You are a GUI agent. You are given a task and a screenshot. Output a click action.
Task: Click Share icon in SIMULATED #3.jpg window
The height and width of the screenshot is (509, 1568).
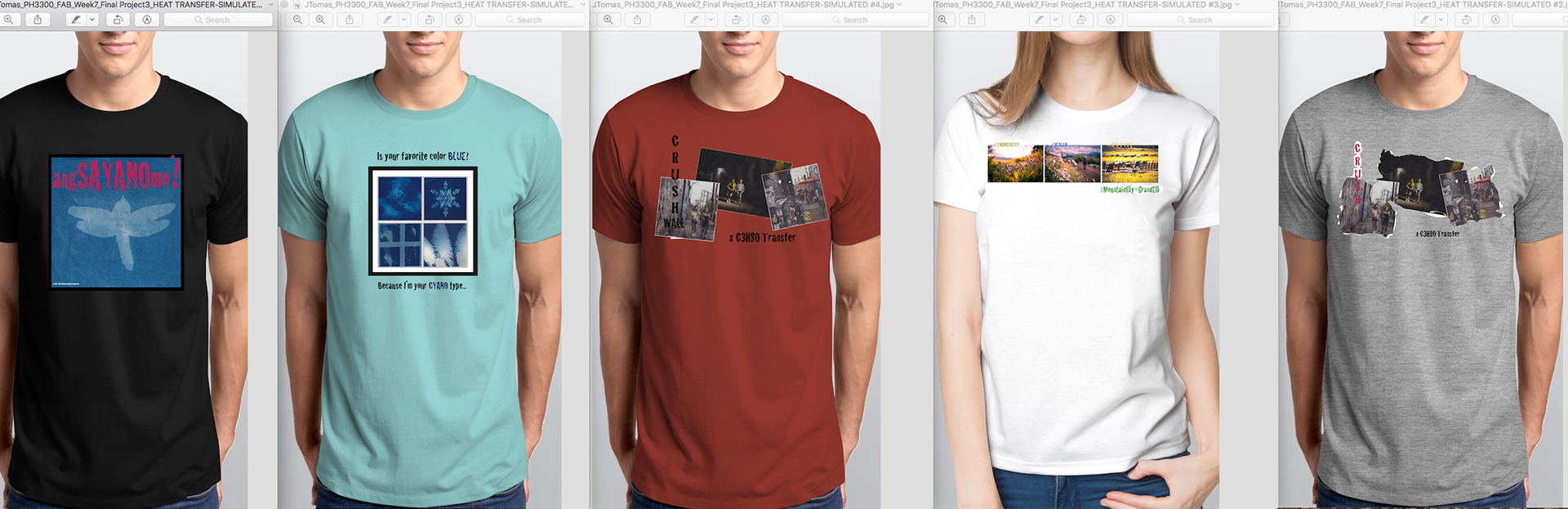(x=972, y=20)
